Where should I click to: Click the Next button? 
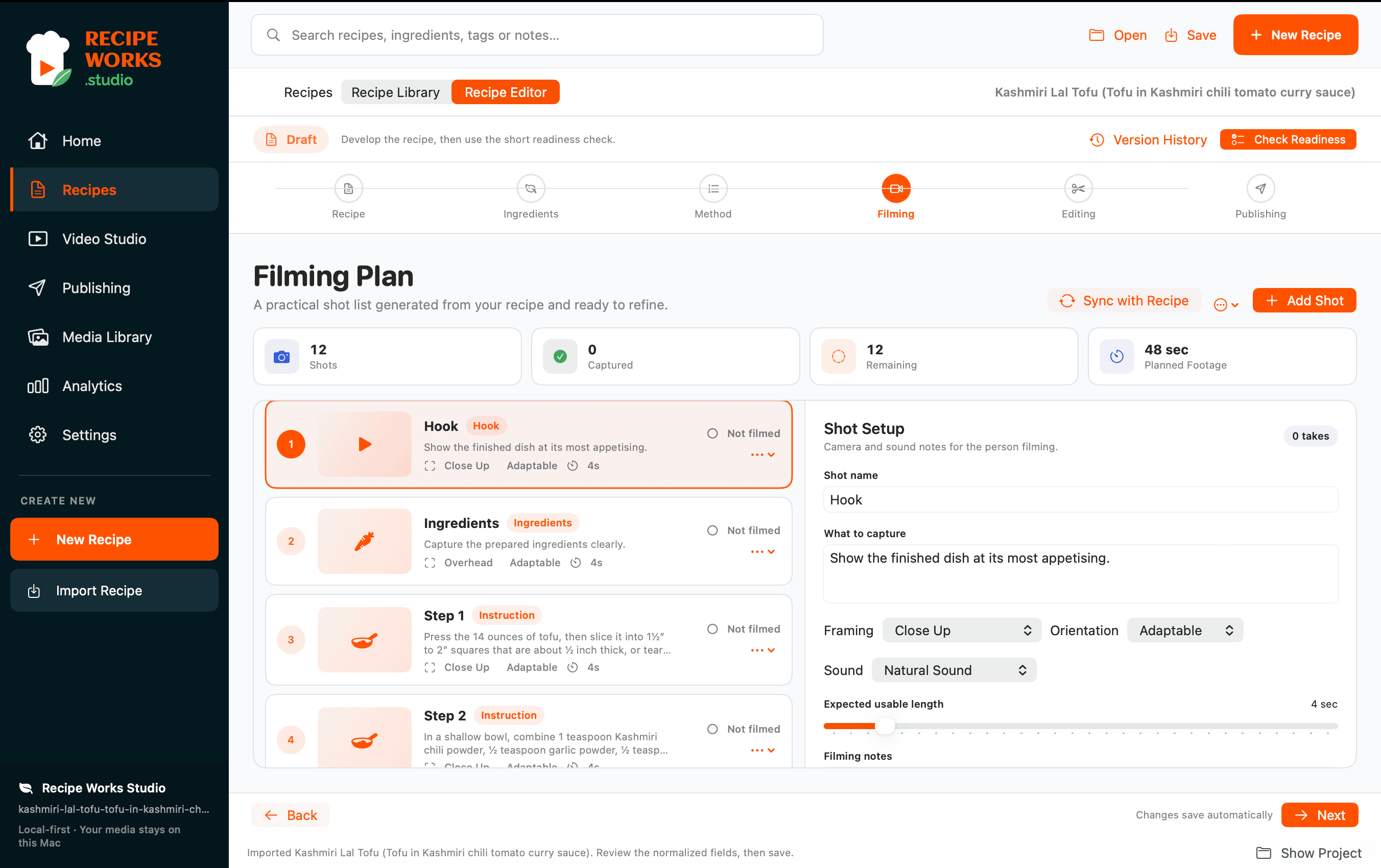coord(1320,815)
